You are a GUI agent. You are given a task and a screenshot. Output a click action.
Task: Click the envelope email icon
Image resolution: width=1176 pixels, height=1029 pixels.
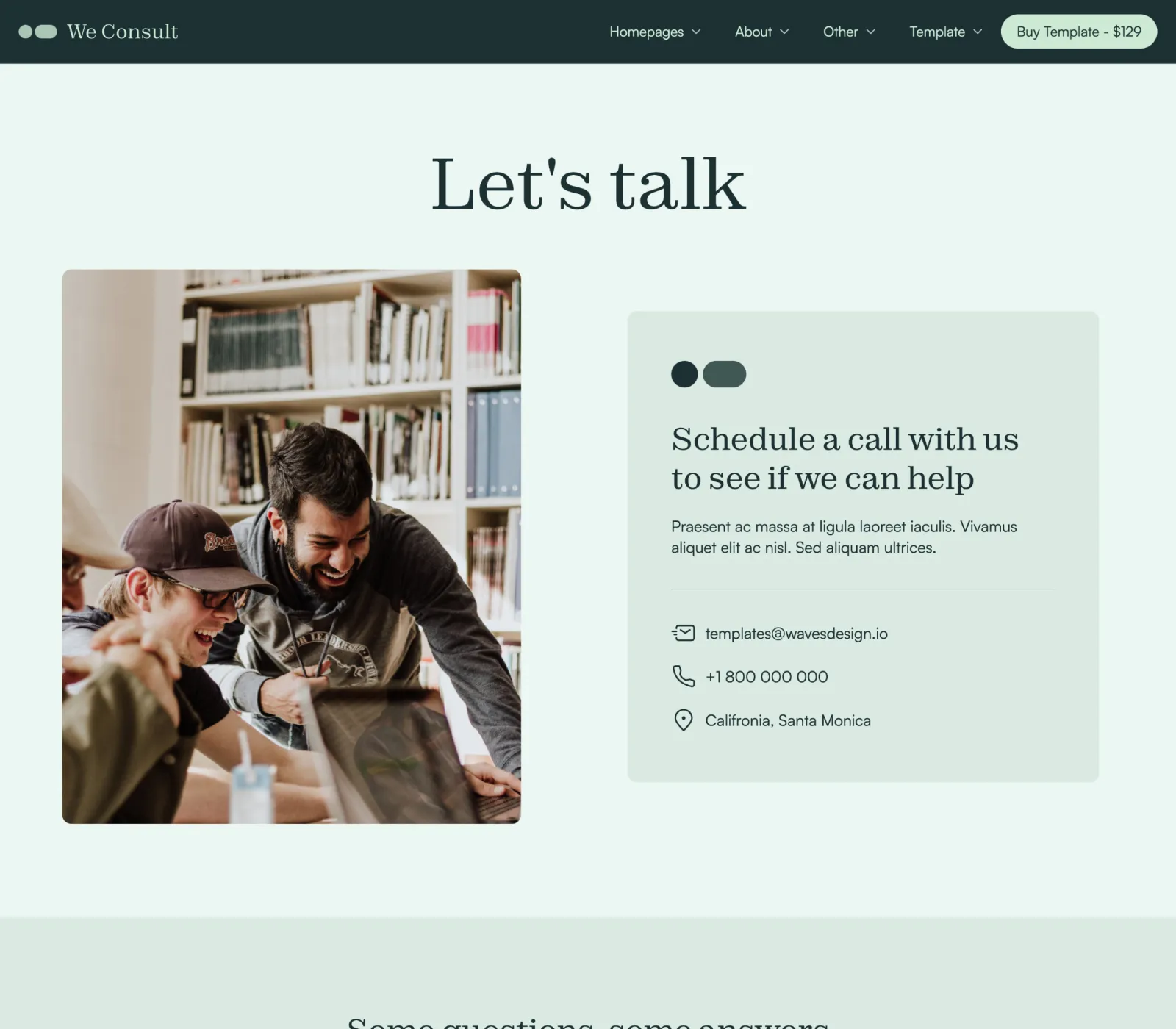[683, 633]
